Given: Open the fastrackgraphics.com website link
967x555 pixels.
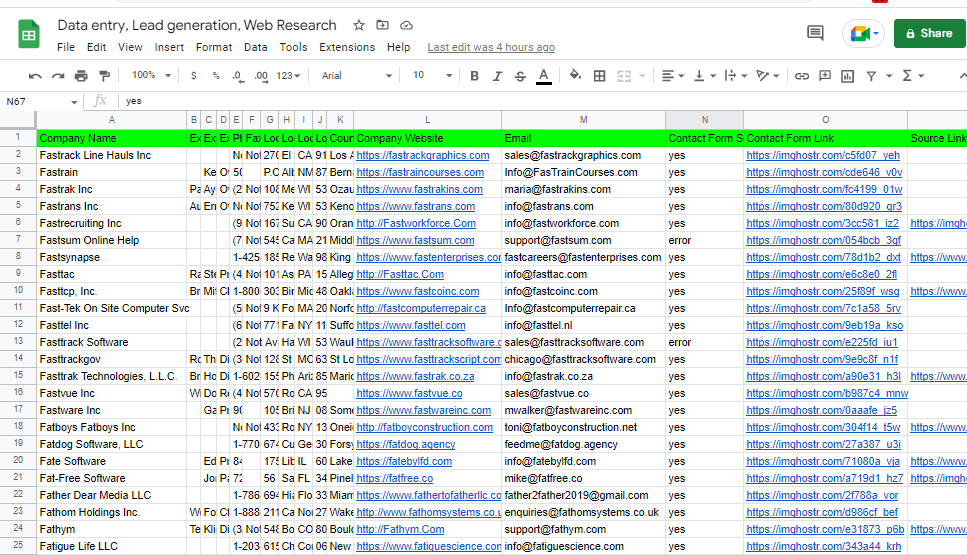Looking at the screenshot, I should 422,156.
